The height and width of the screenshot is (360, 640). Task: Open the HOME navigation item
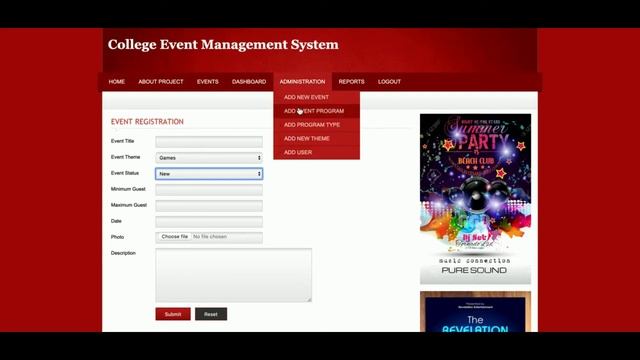point(117,82)
